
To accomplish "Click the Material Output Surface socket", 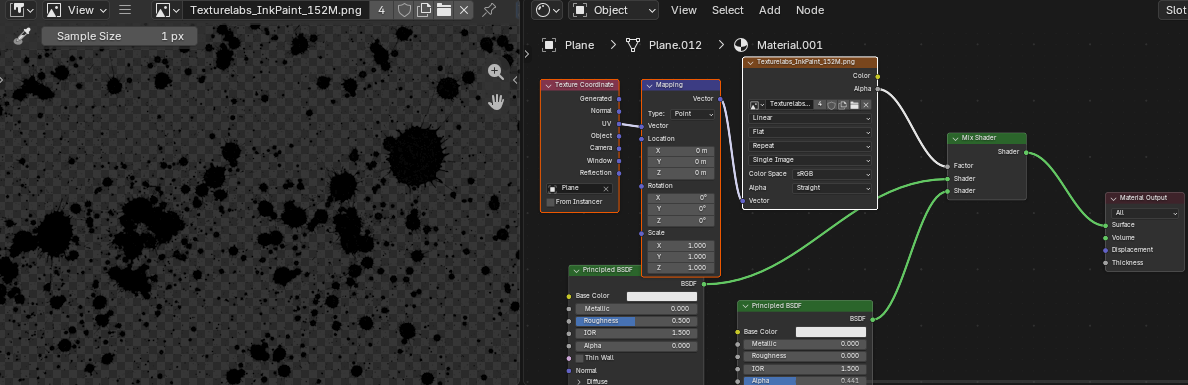I will tap(1105, 225).
